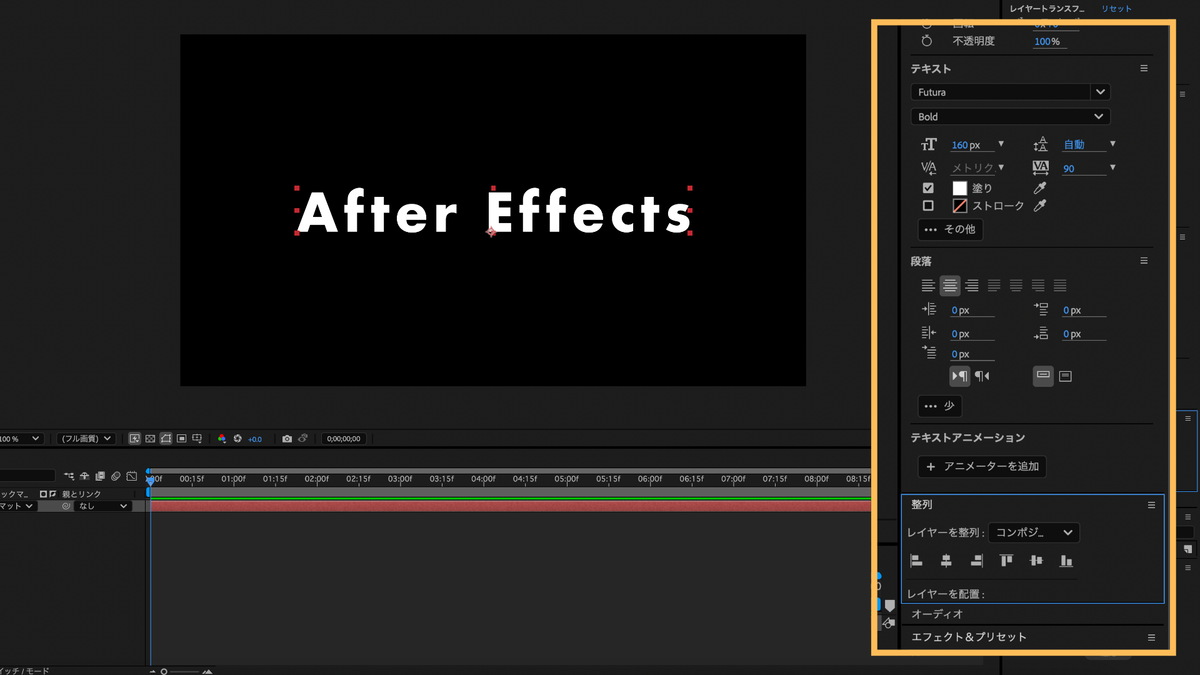Align layer to bottom edge in 整列 panel
This screenshot has height=675, width=1200.
1067,561
